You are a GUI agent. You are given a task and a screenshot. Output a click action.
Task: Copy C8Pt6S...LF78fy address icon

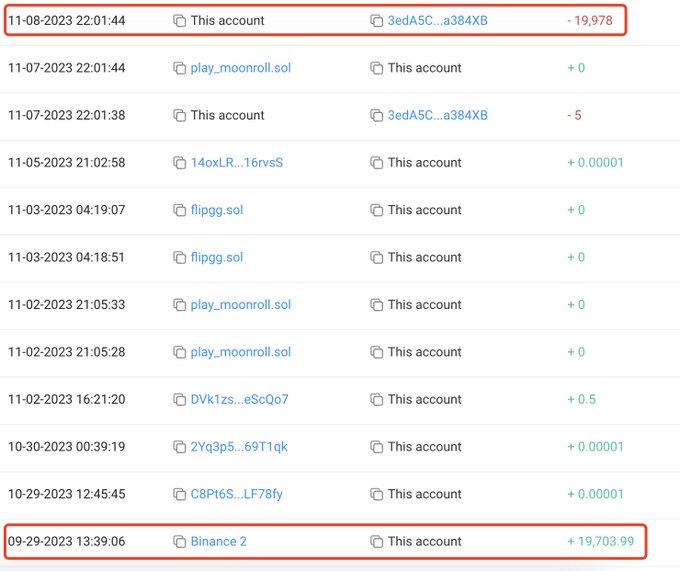pyautogui.click(x=179, y=494)
